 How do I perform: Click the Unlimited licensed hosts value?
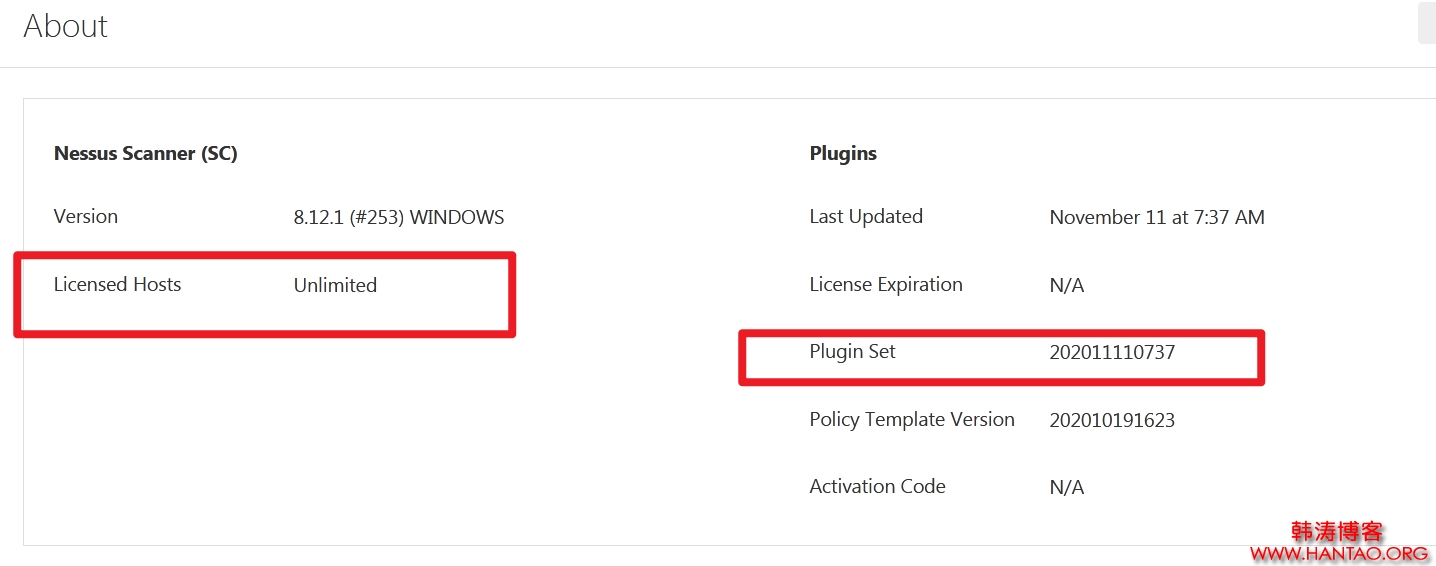[x=335, y=286]
